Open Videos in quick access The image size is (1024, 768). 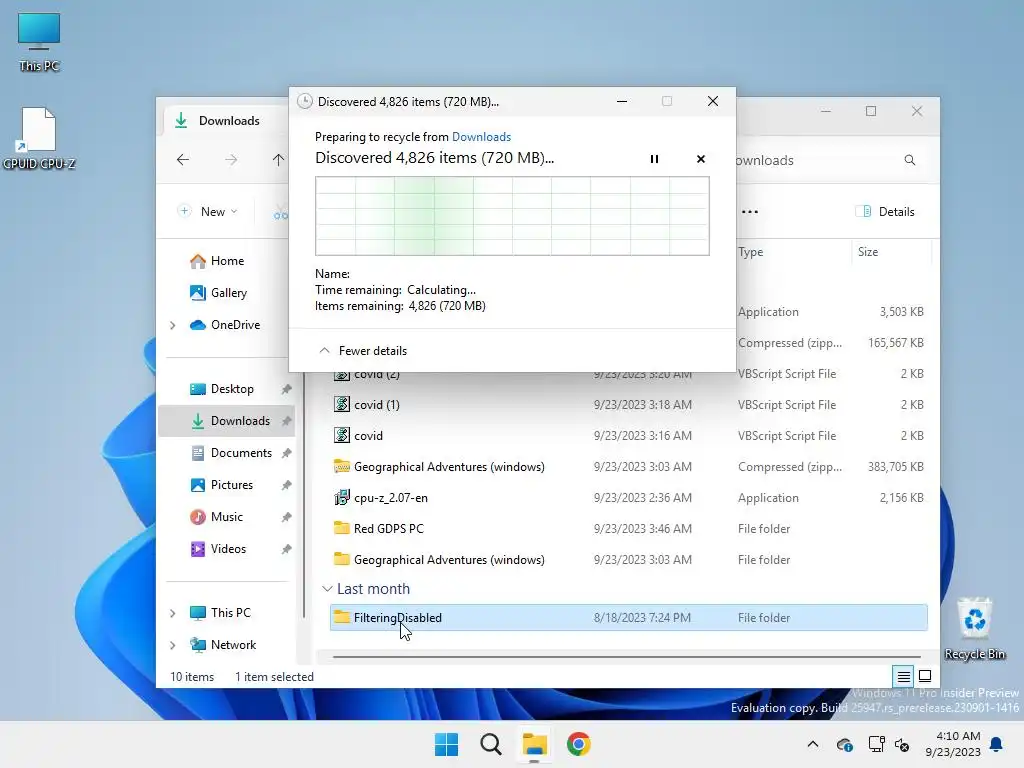(227, 549)
